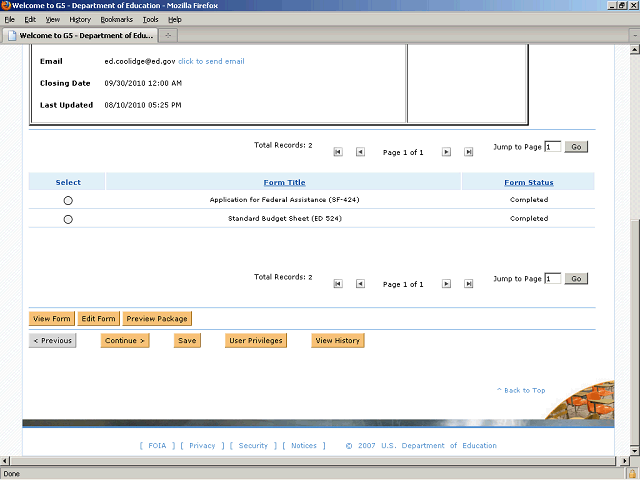Click horizontal scrollbar right arrow
640x480 pixels.
[x=624, y=461]
